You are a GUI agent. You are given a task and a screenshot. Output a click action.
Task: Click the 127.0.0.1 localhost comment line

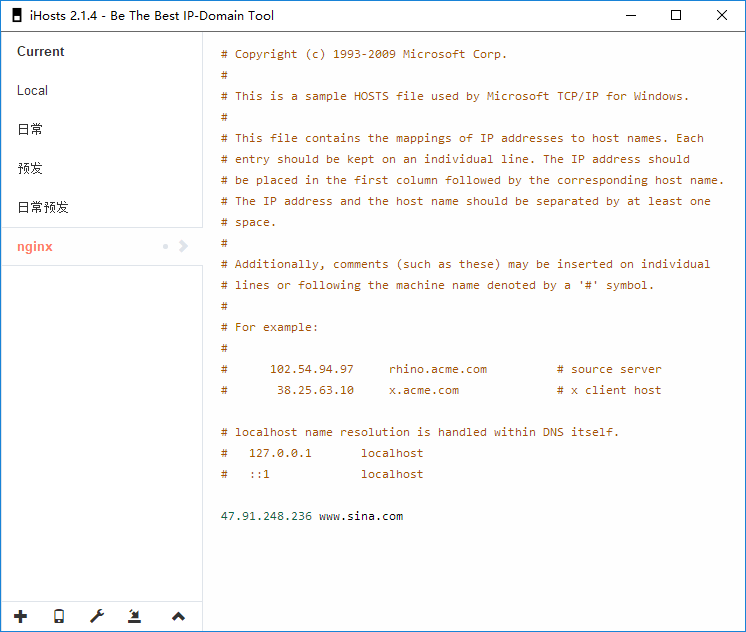click(322, 453)
